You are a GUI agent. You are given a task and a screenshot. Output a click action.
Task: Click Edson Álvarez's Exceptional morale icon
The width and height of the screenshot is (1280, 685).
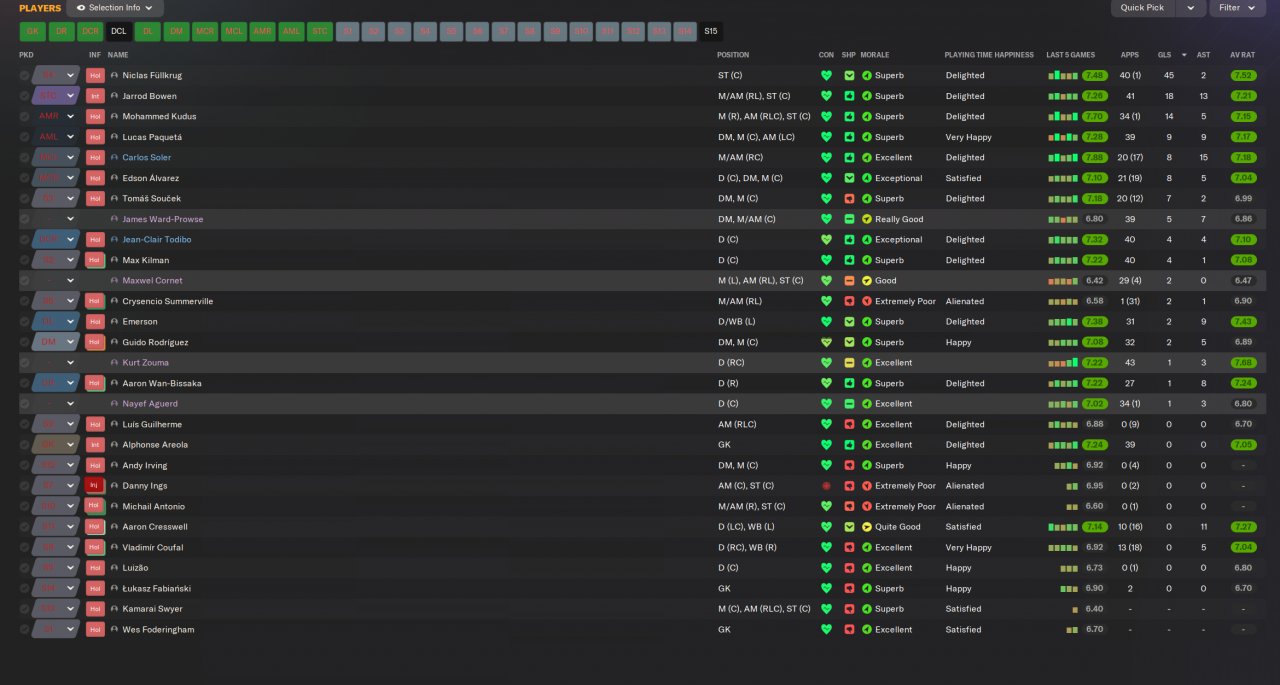tap(867, 178)
